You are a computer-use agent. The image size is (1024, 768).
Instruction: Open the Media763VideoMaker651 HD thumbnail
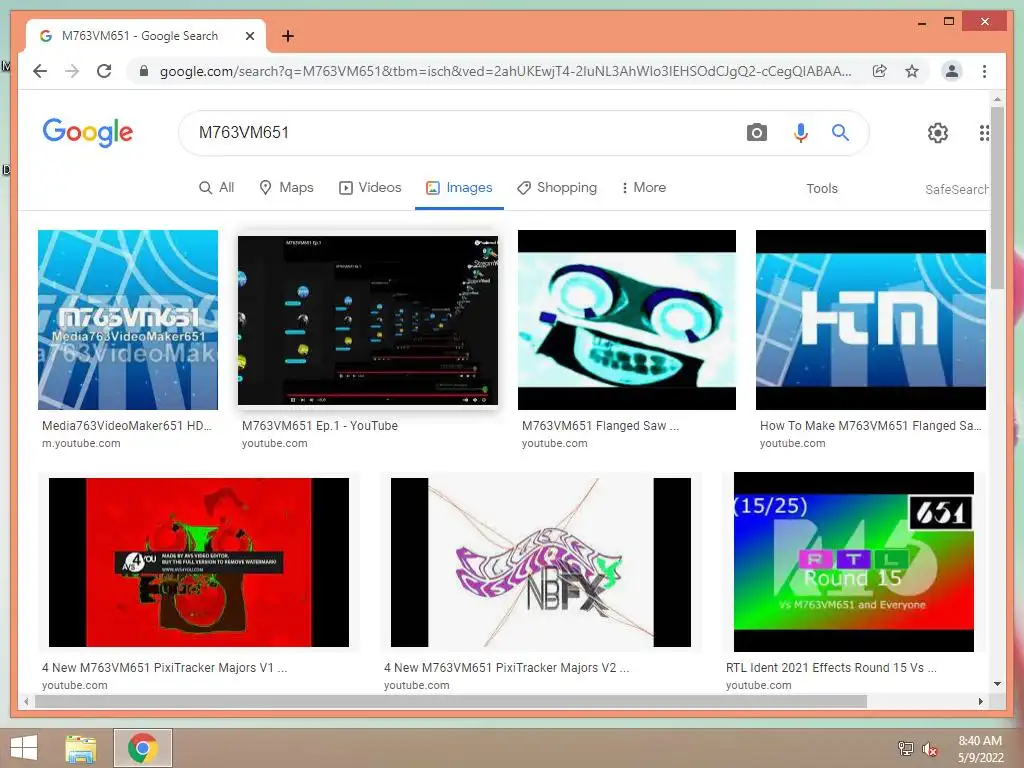(128, 319)
